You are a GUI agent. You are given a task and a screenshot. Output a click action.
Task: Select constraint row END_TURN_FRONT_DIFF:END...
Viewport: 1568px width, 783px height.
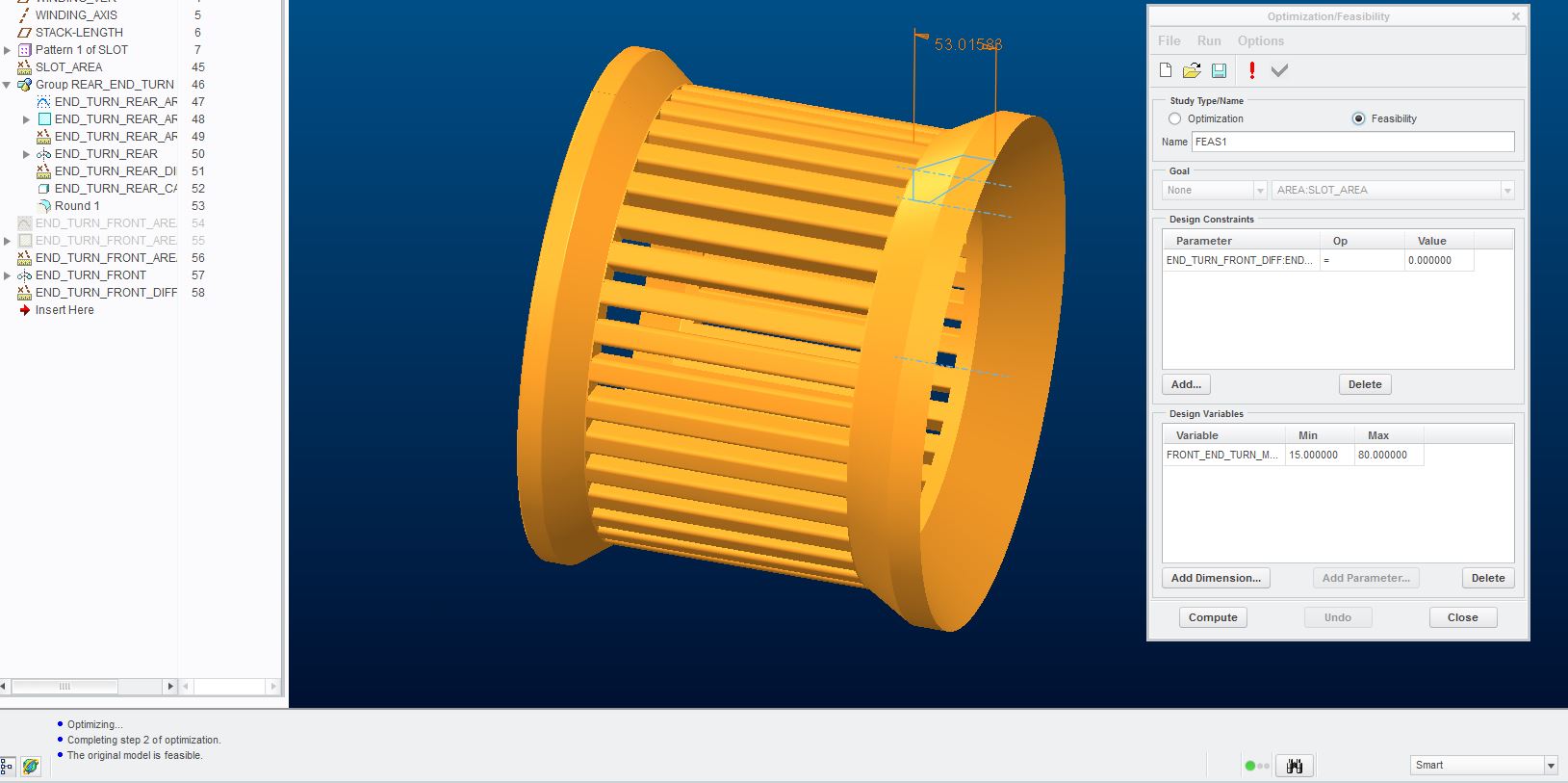point(1241,260)
